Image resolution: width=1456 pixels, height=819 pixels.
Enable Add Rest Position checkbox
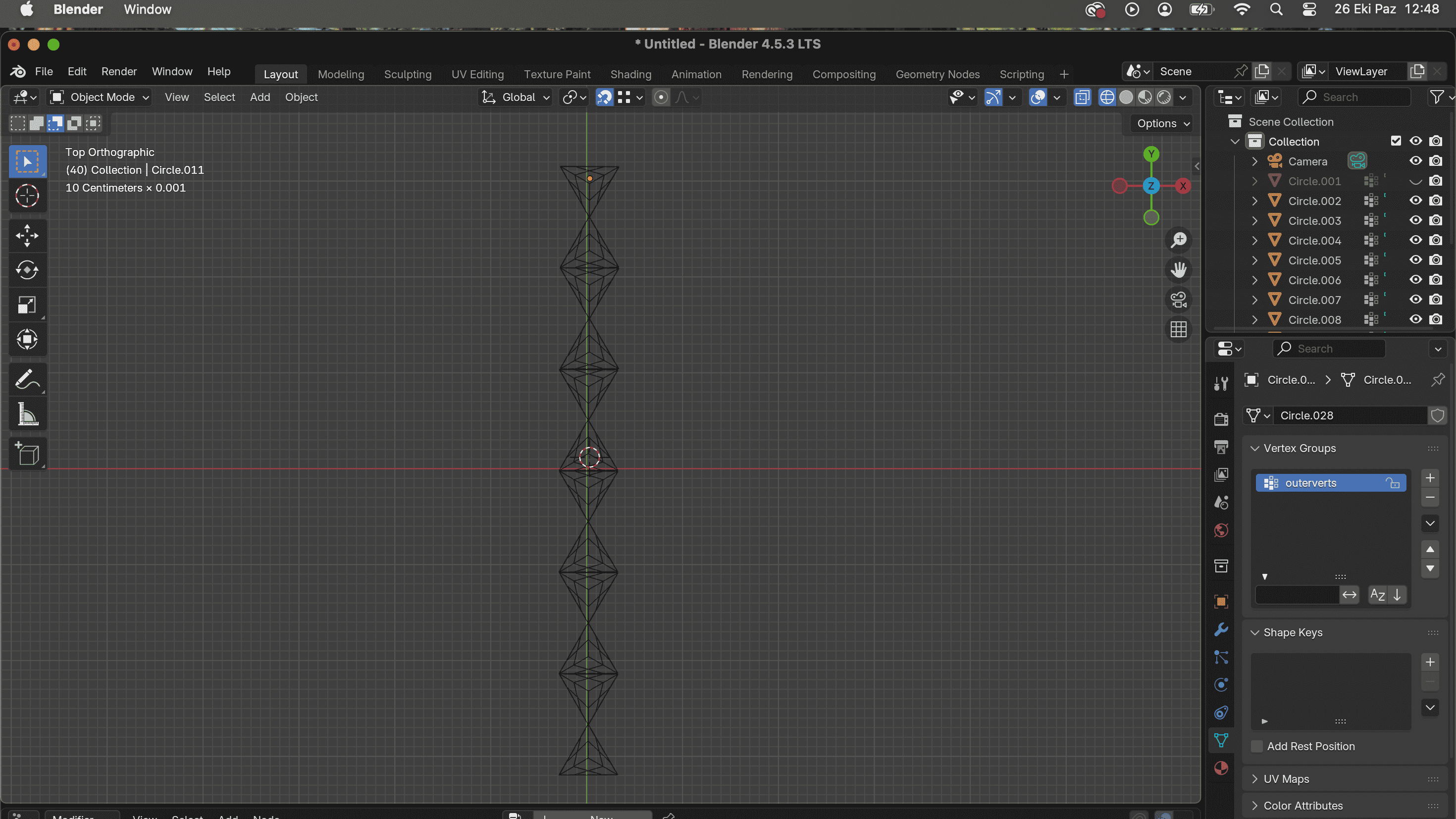click(x=1257, y=746)
